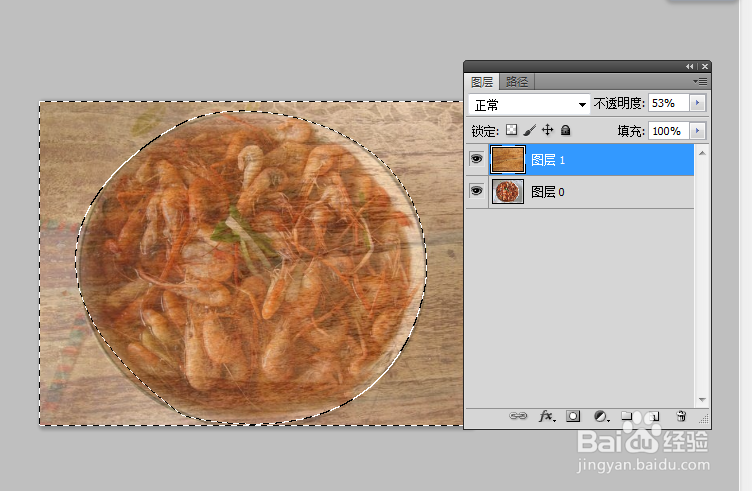Viewport: 752px width, 491px height.
Task: Click the layers list scroll up arrow
Action: click(x=702, y=153)
